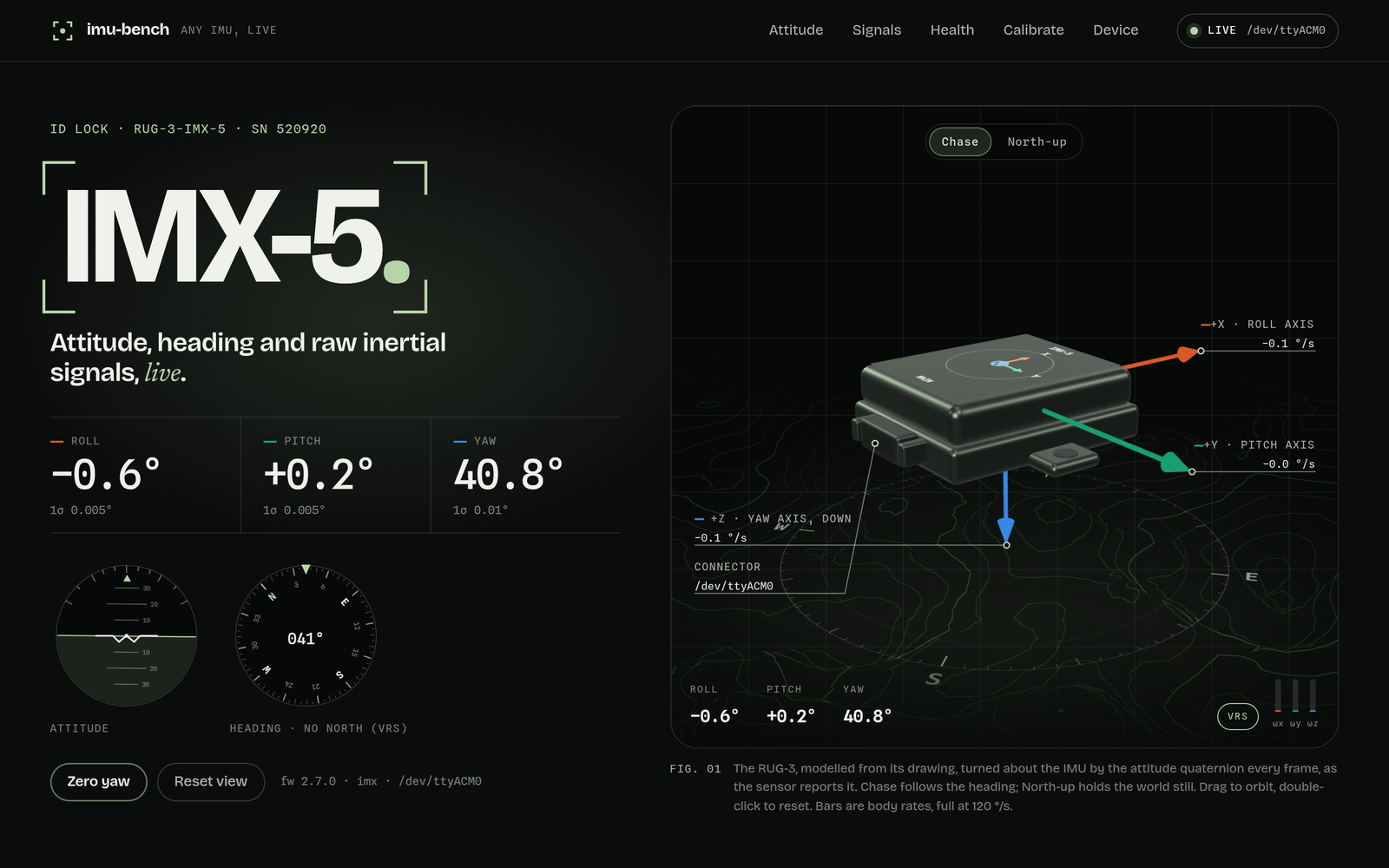Click the CONNECTOR callout label
The height and width of the screenshot is (868, 1389).
727,567
